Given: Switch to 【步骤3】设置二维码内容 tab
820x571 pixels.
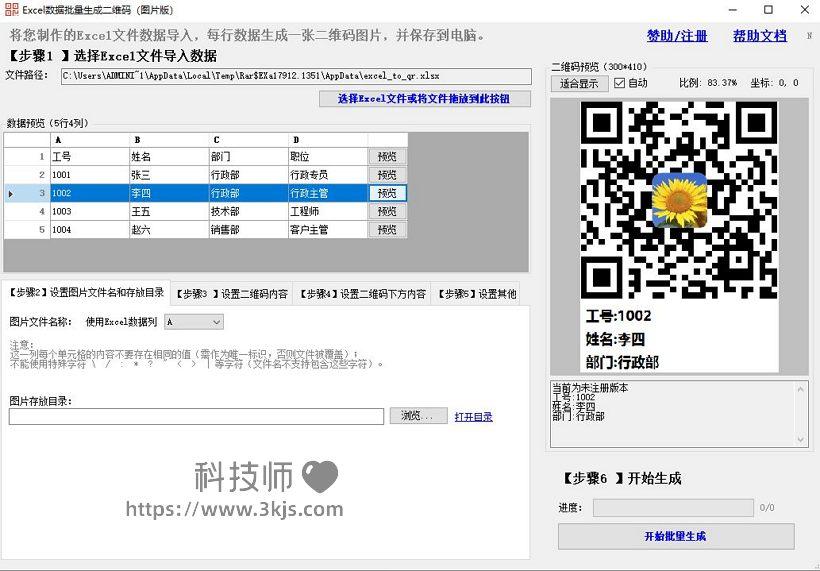Looking at the screenshot, I should tap(232, 294).
